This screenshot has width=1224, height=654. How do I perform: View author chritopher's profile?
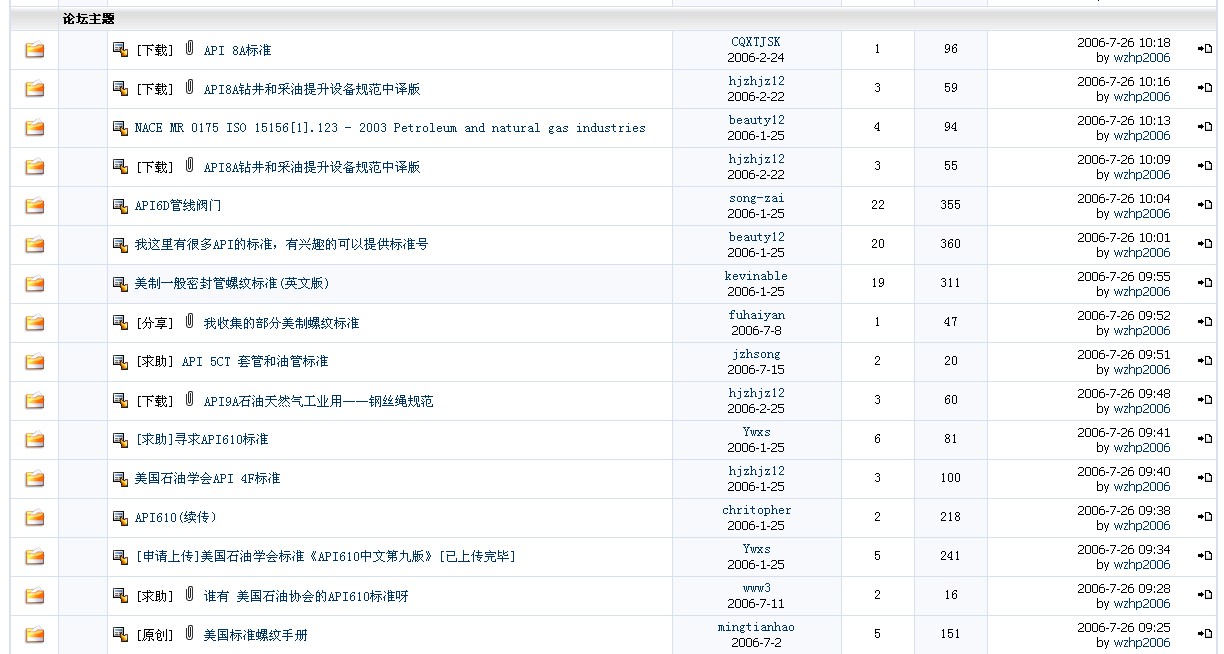click(x=756, y=510)
